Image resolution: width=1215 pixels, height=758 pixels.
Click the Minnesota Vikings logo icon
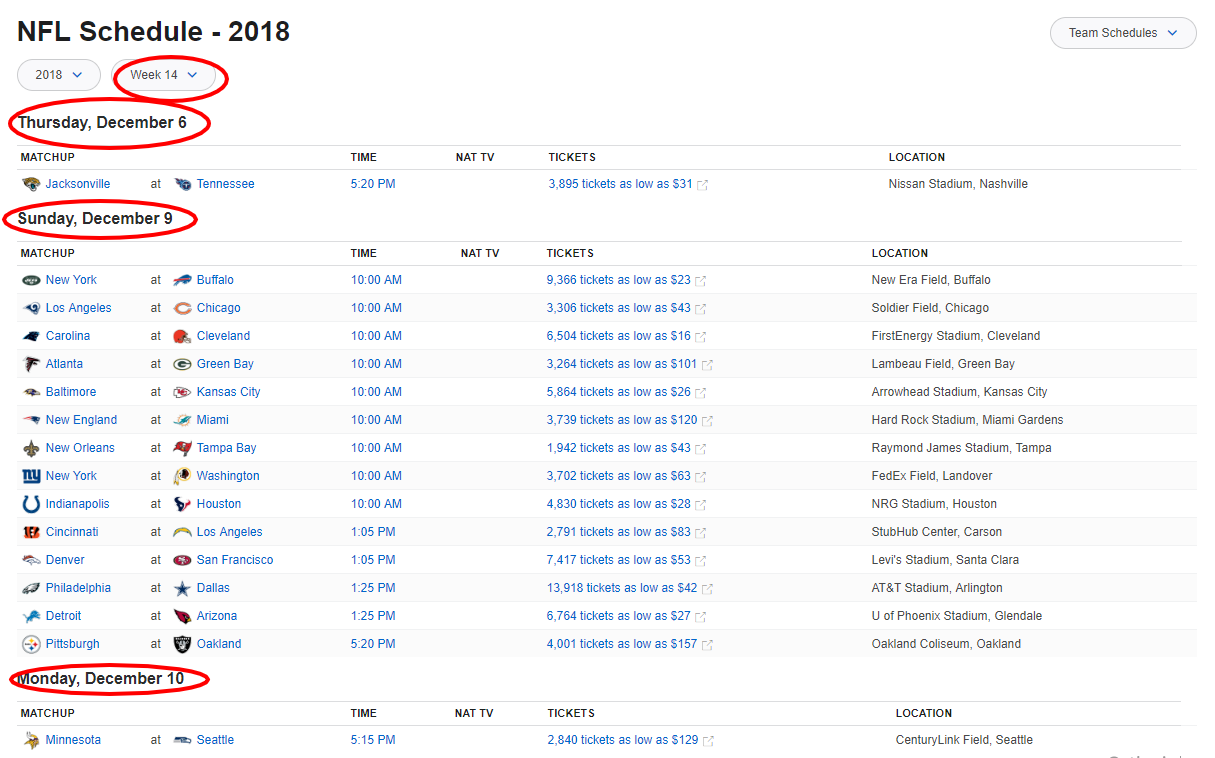(31, 740)
